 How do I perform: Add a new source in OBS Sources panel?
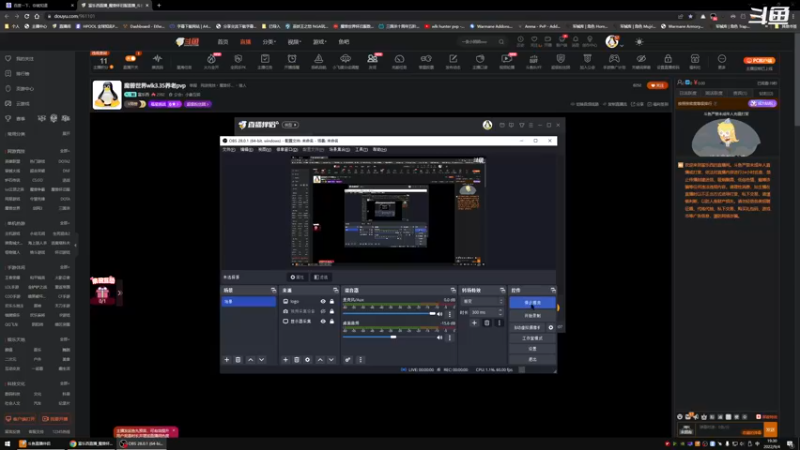coord(285,360)
